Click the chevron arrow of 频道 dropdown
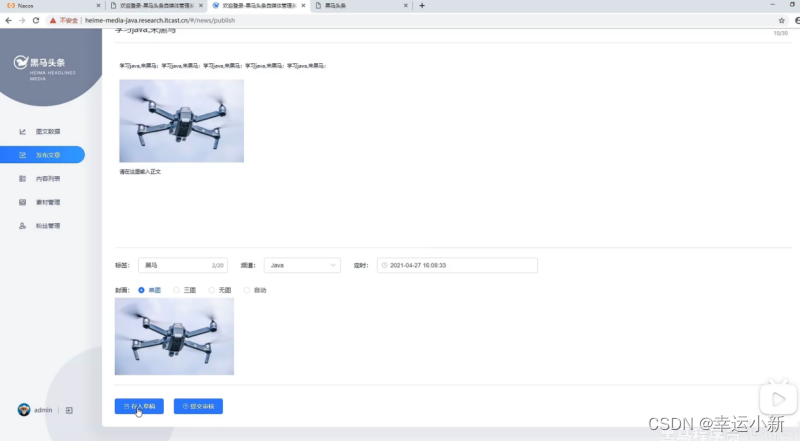 (x=333, y=265)
